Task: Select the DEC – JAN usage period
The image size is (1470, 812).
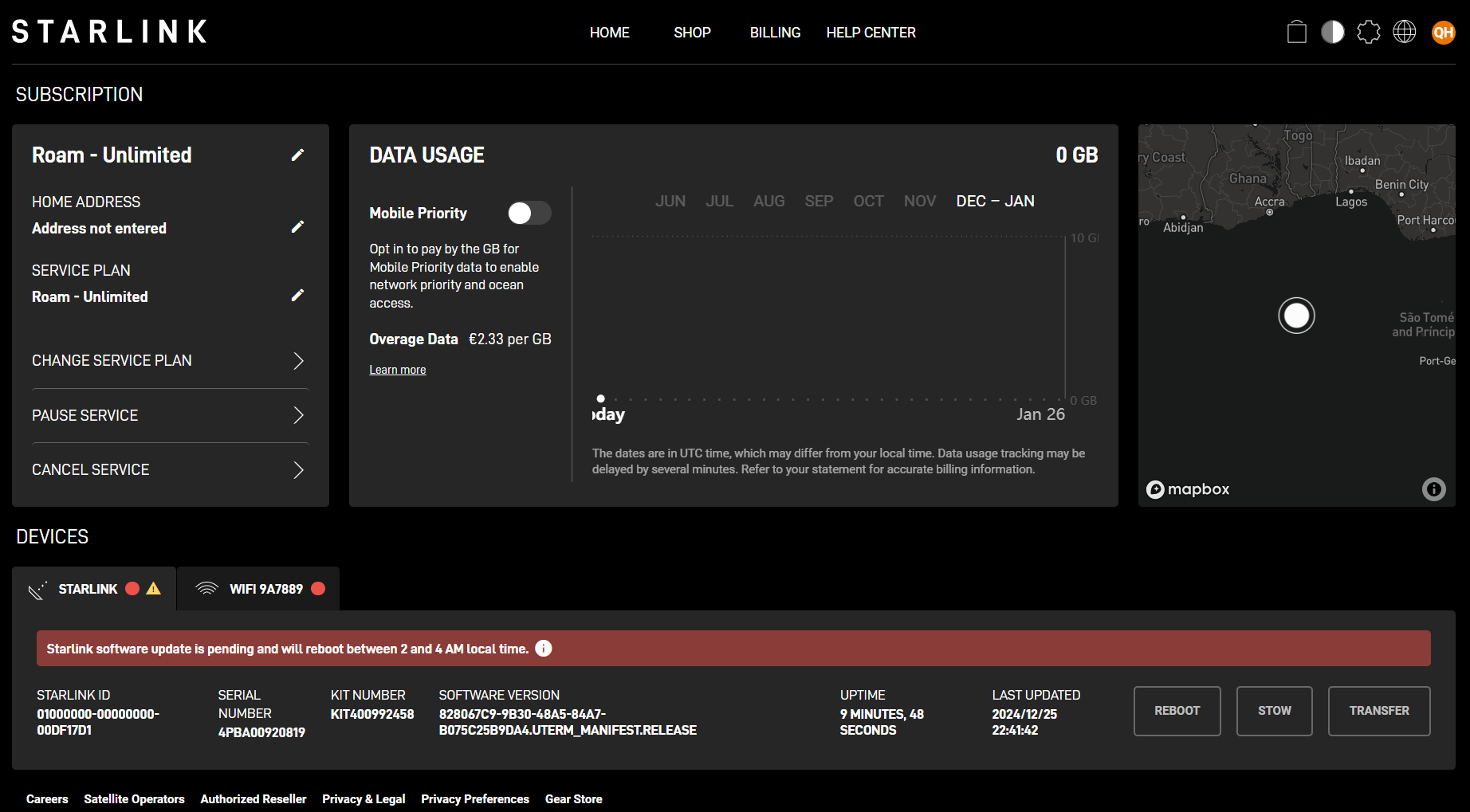Action: [995, 201]
